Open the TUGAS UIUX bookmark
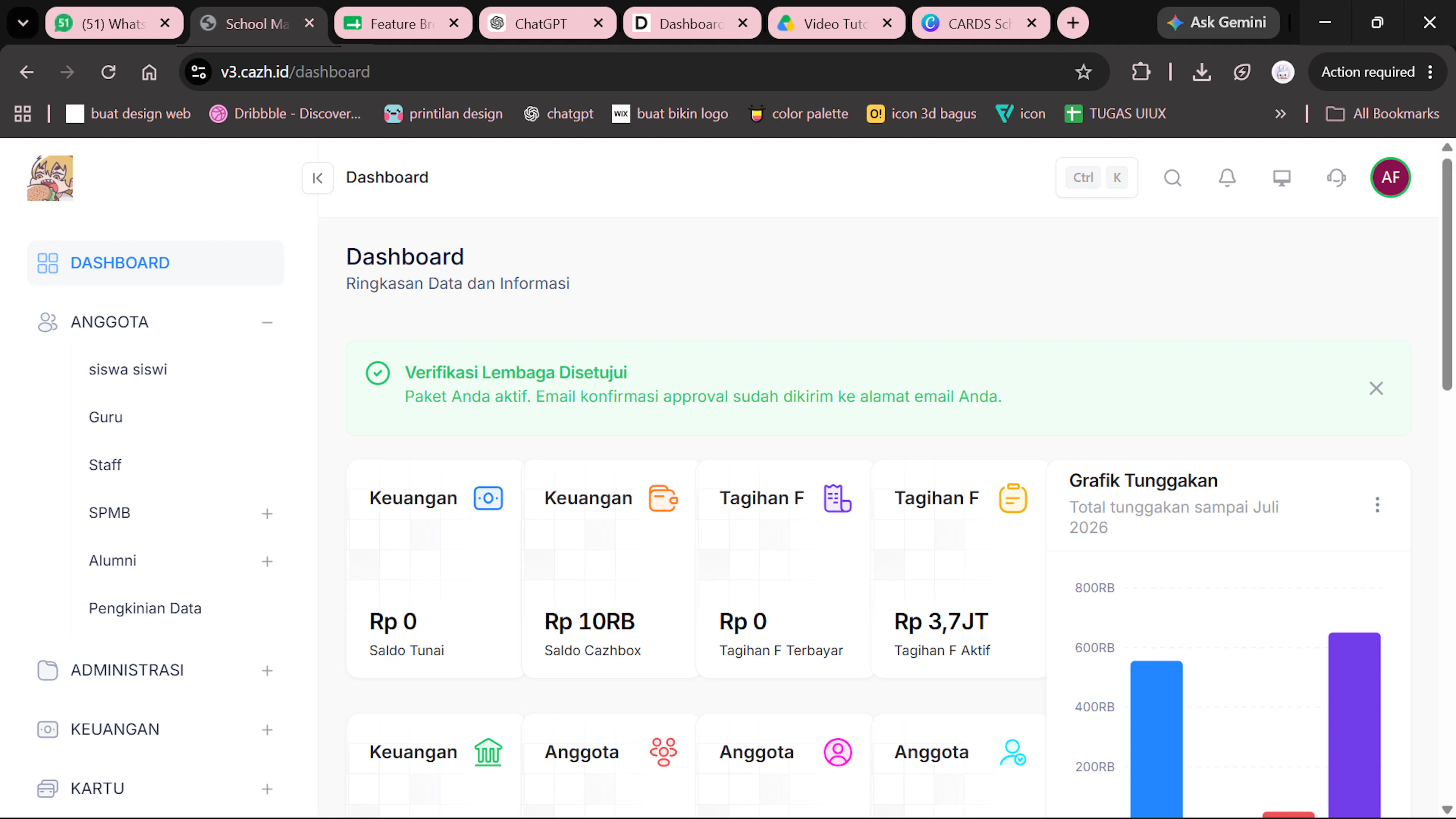The image size is (1456, 819). 1115,114
